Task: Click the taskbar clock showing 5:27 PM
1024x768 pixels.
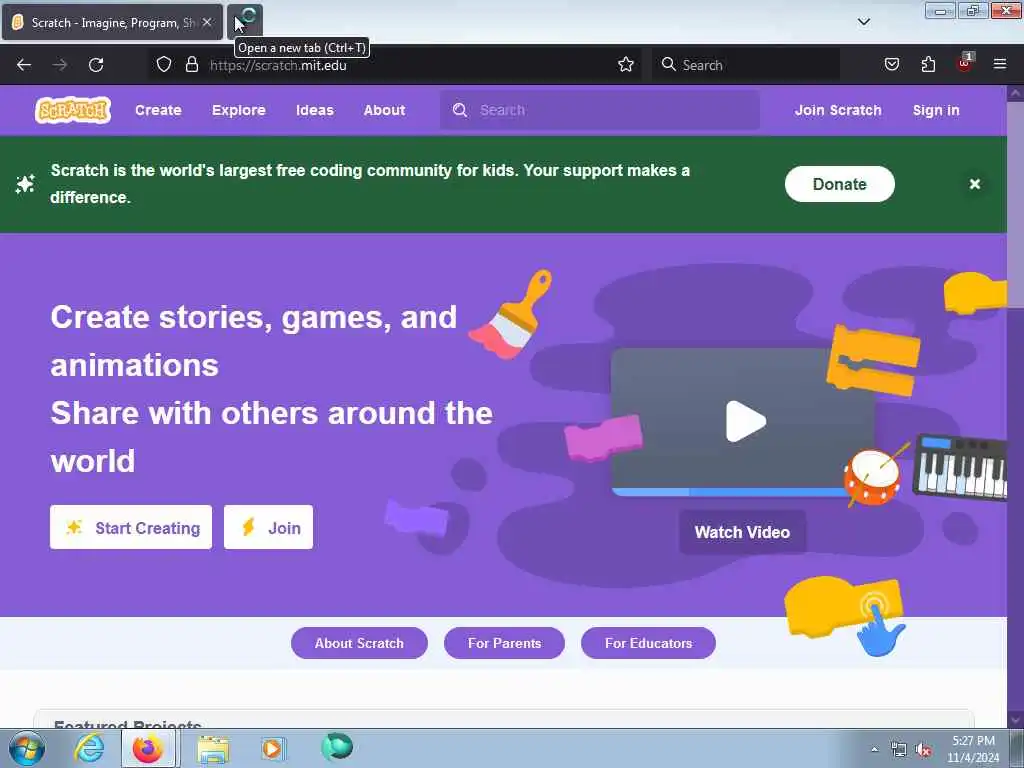Action: point(973,749)
